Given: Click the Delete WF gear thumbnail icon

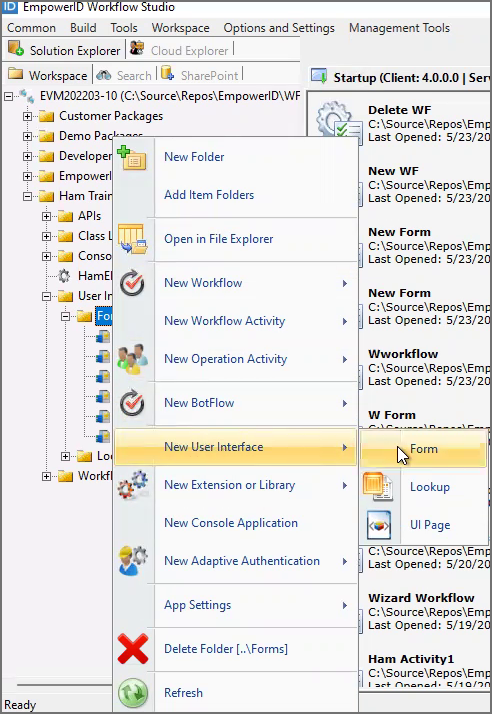Looking at the screenshot, I should point(339,122).
